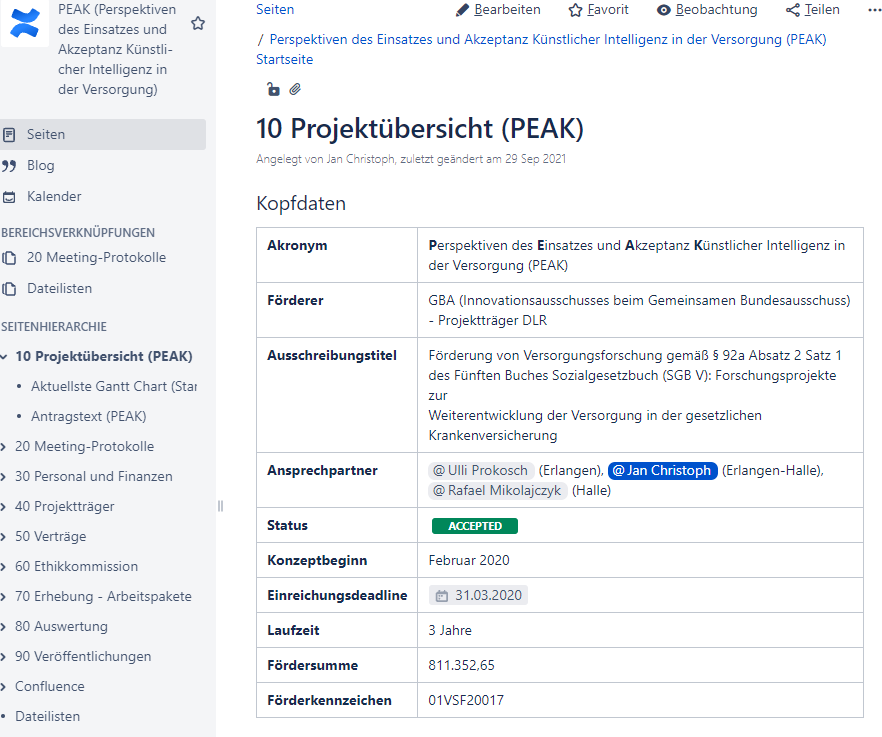
Task: Expand the Confluence tree node
Action: pyautogui.click(x=4, y=687)
